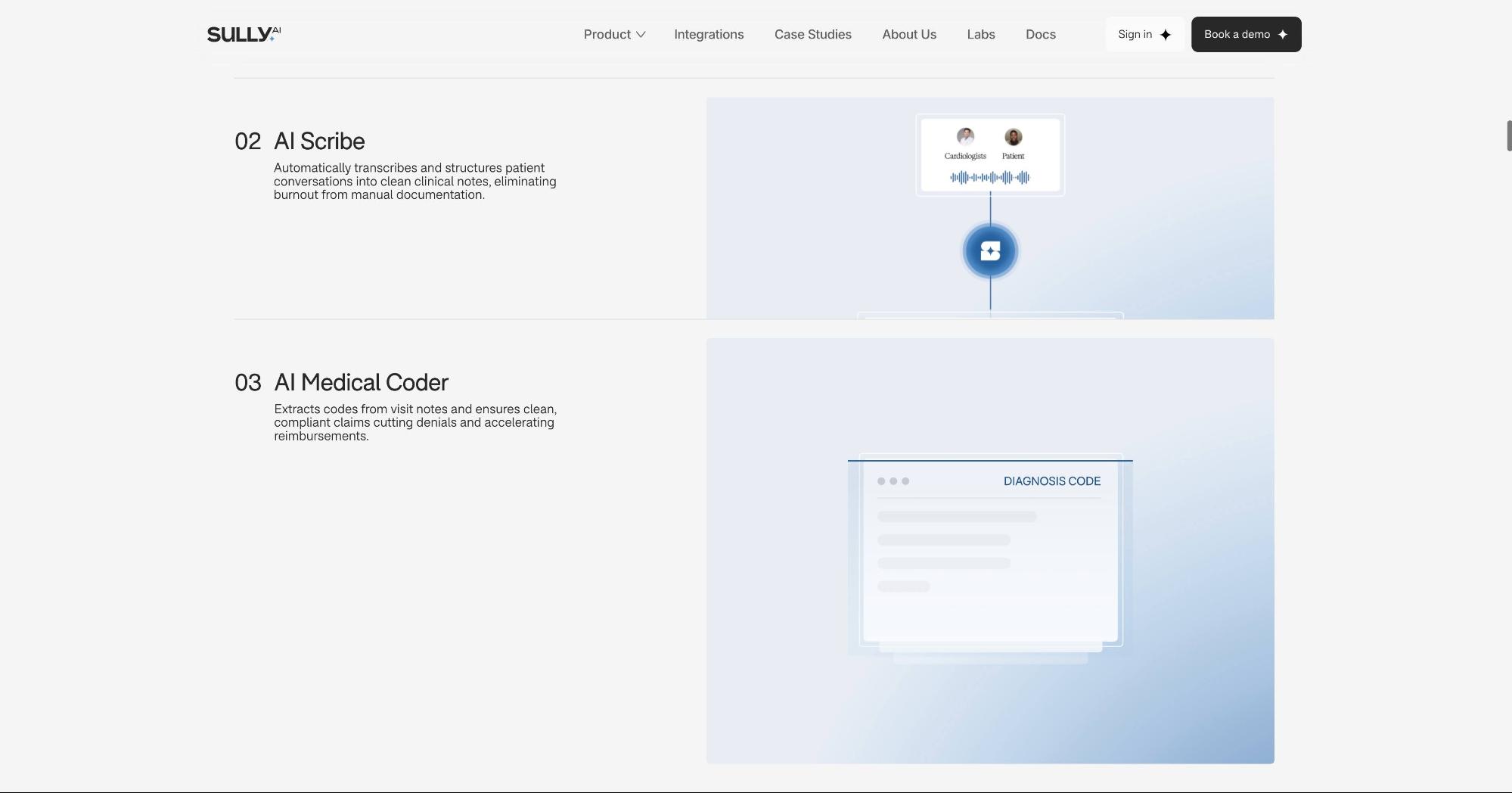1512x793 pixels.
Task: Select the Patient avatar
Action: (x=1013, y=137)
